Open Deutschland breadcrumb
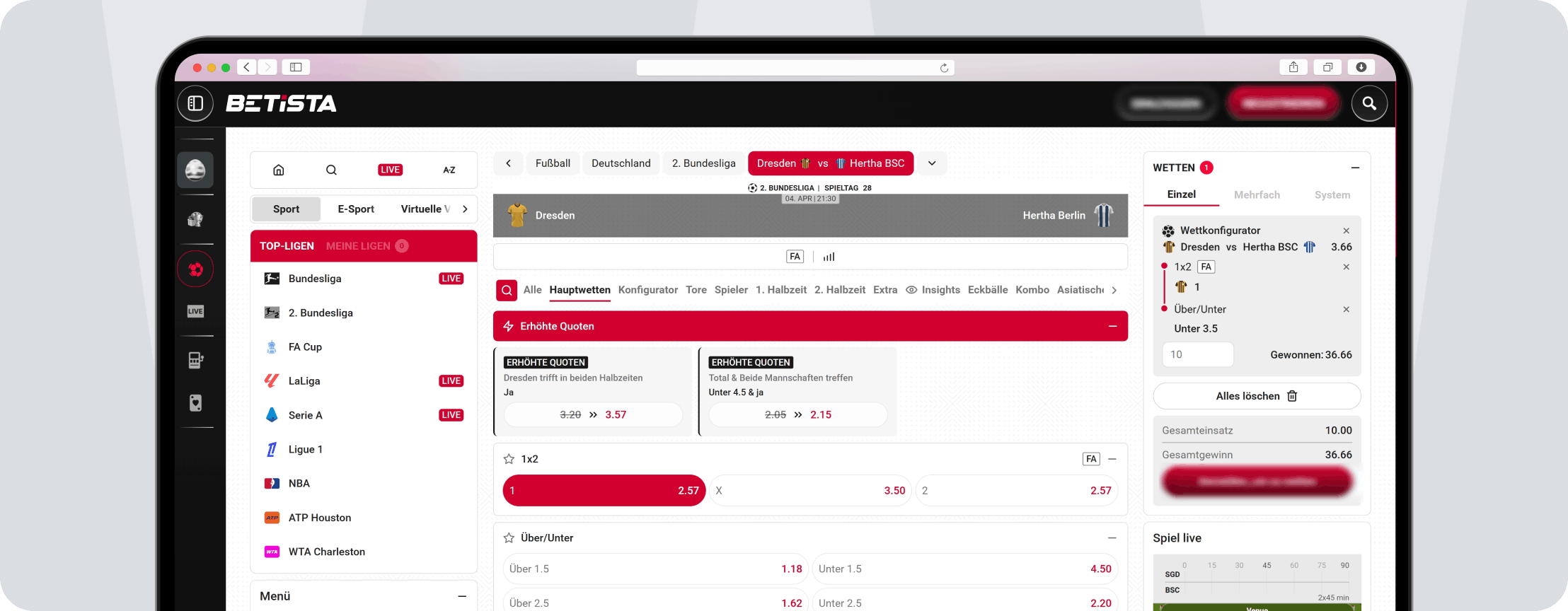The height and width of the screenshot is (611, 1568). pos(621,163)
